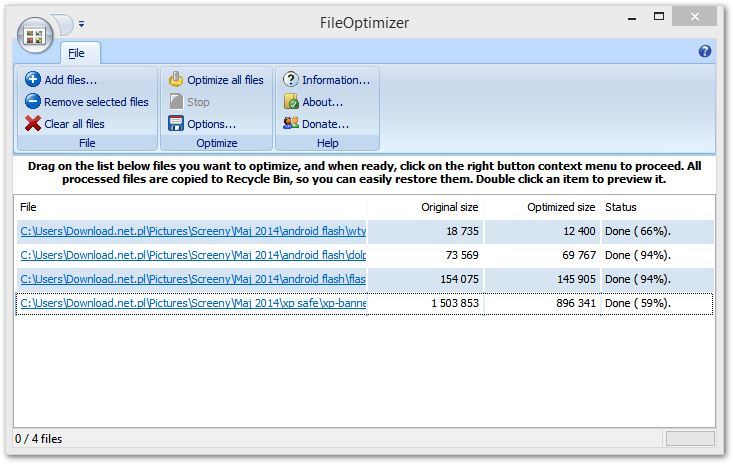Maximize the FileOptimizer window
The image size is (733, 464).
click(659, 17)
